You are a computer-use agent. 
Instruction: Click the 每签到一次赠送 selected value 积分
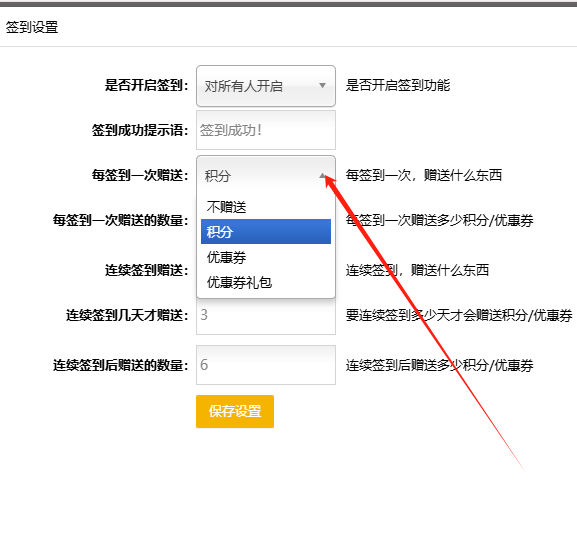218,176
